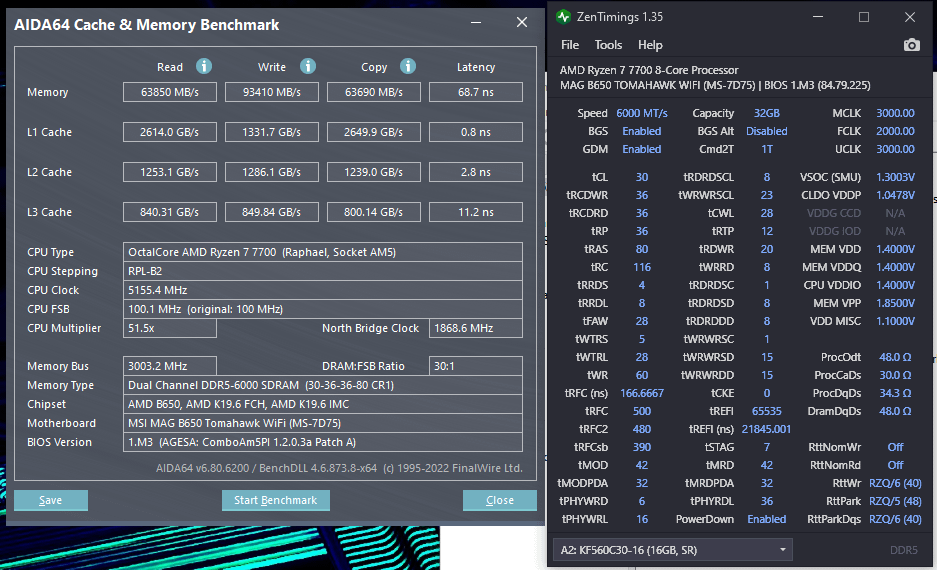Click the BIOS Version field 1.M3
The image size is (937, 570).
(x=323, y=442)
